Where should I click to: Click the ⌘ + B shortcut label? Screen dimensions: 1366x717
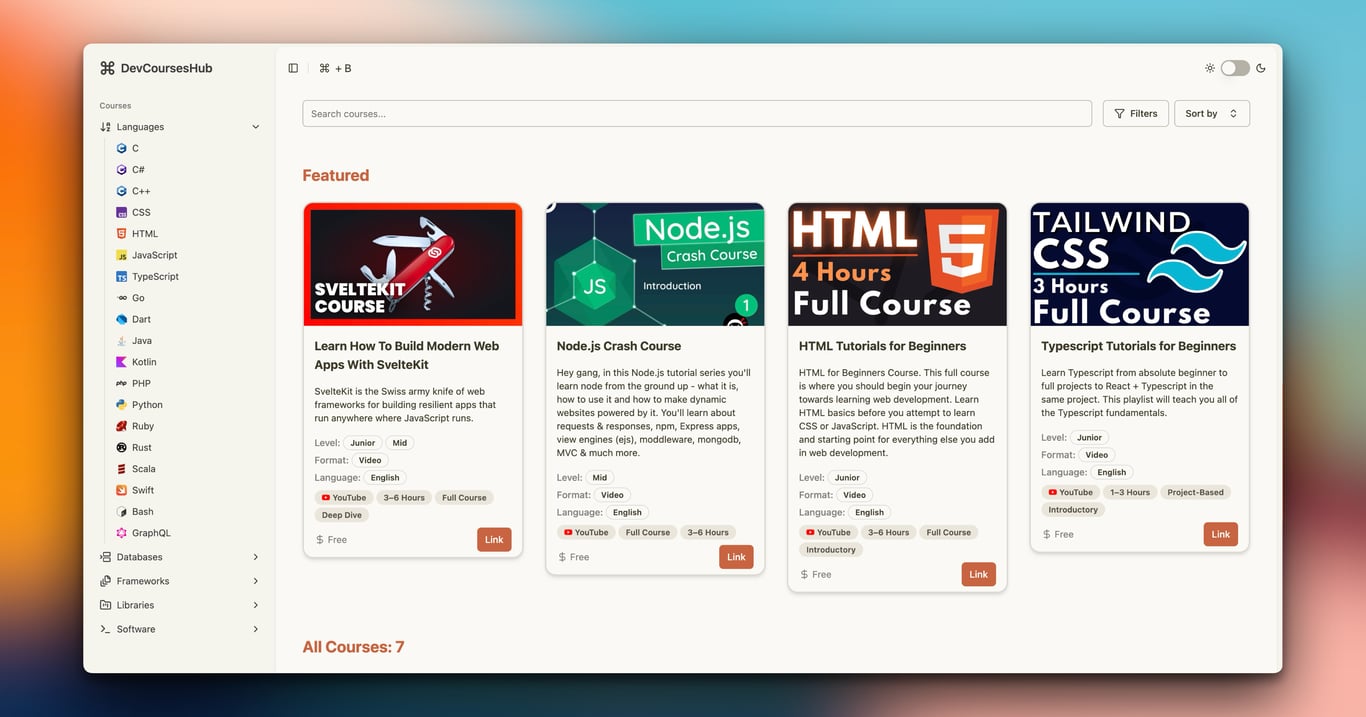click(x=335, y=68)
